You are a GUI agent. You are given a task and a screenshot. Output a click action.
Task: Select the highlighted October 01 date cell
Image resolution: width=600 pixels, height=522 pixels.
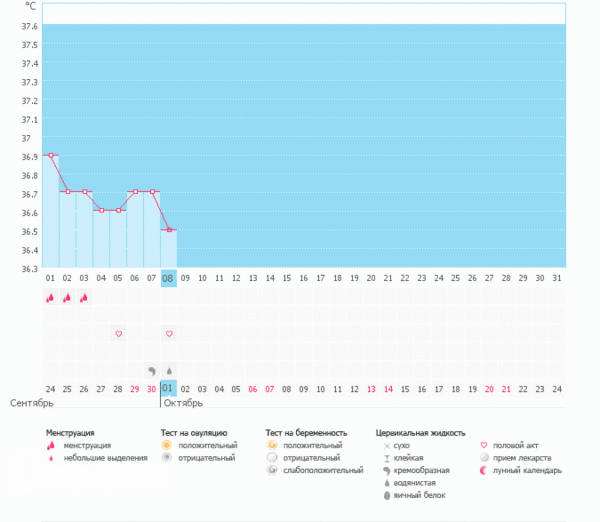point(168,388)
